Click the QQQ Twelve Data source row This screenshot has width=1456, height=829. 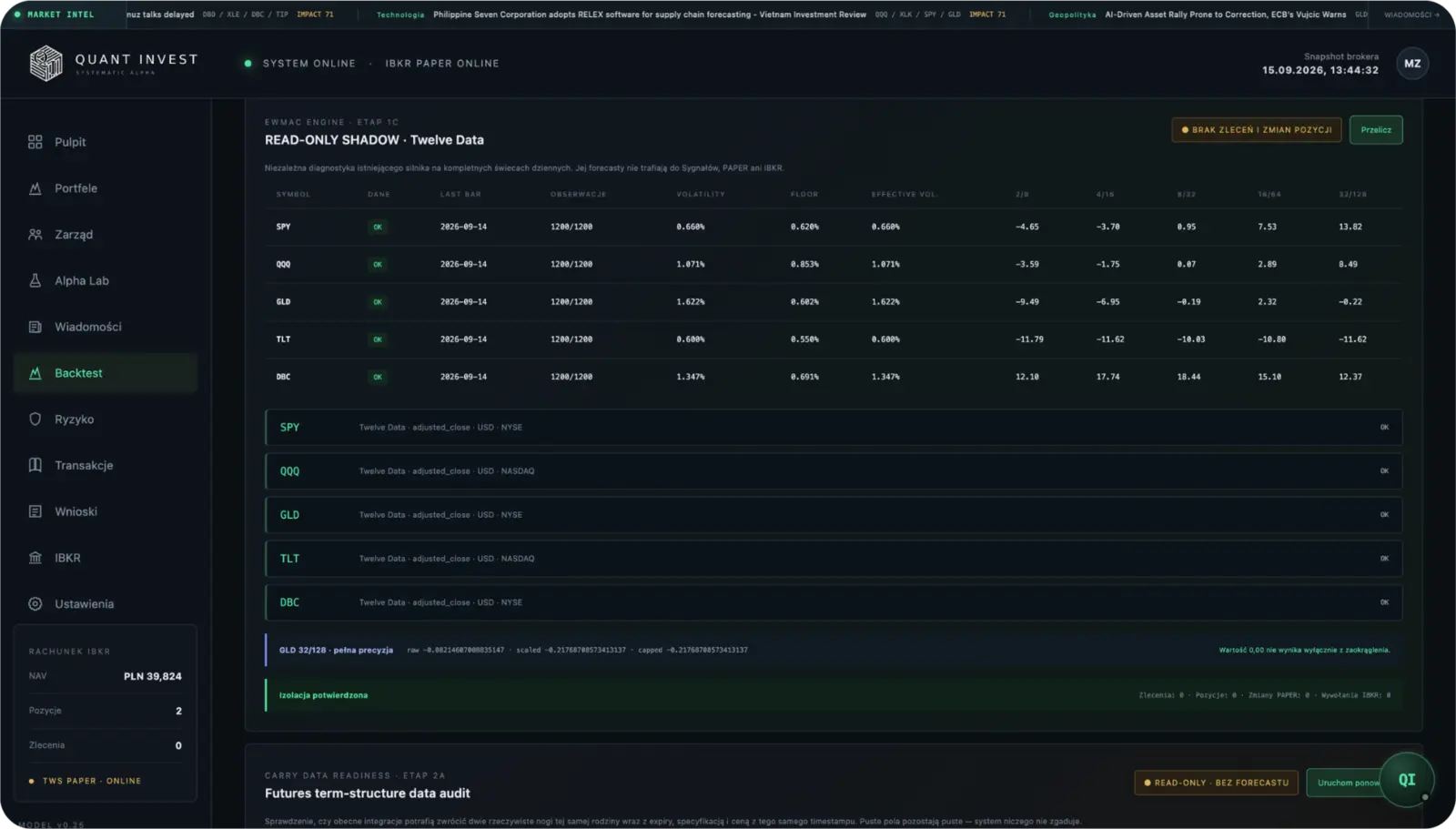pyautogui.click(x=834, y=471)
